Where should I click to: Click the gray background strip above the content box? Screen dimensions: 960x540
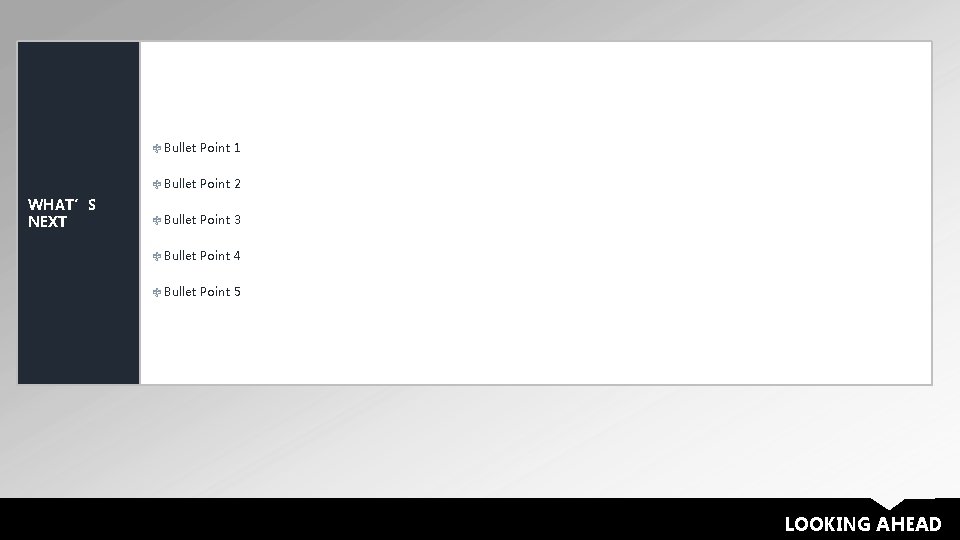click(480, 20)
